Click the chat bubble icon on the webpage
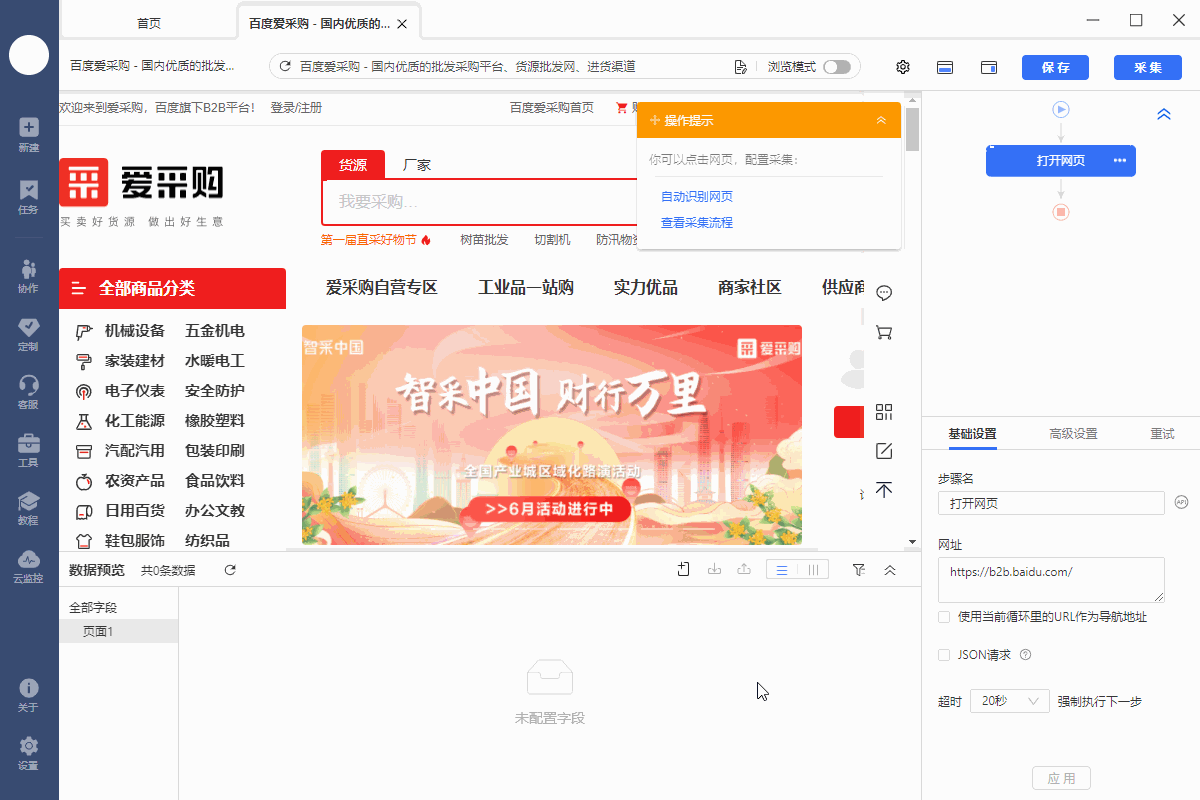This screenshot has width=1200, height=800. coord(884,293)
